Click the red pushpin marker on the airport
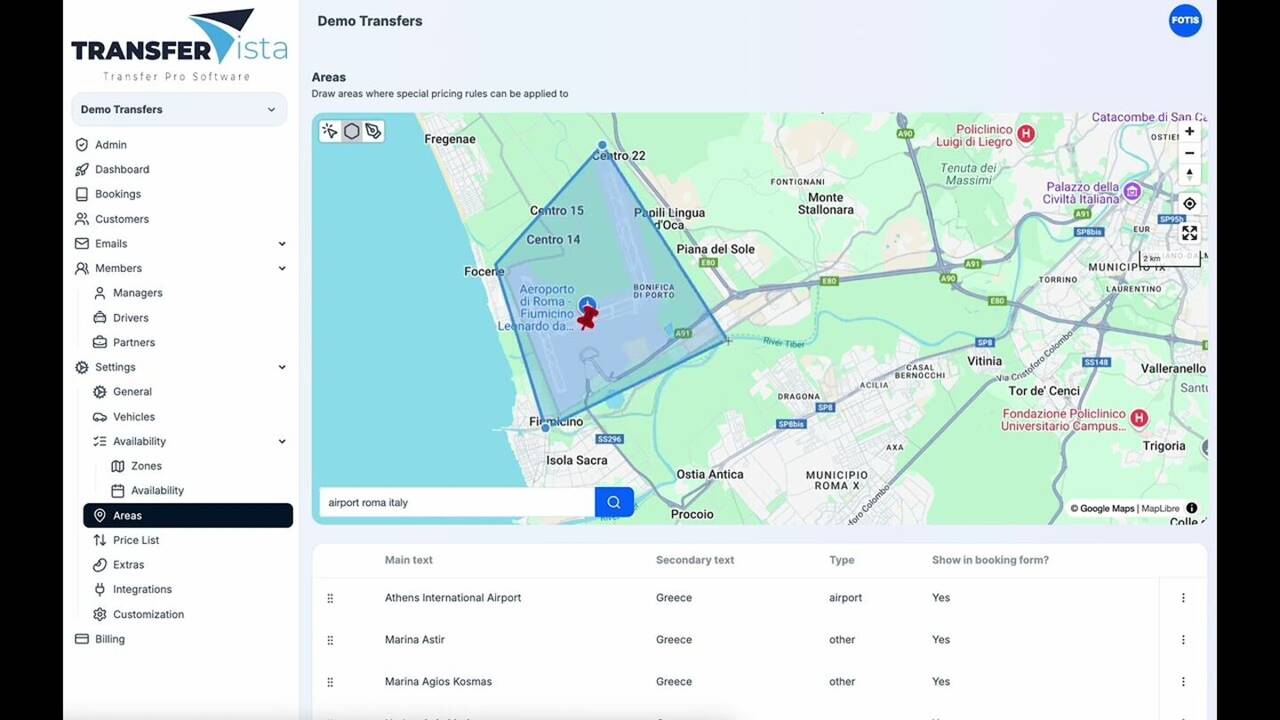Viewport: 1280px width, 720px height. click(x=587, y=317)
